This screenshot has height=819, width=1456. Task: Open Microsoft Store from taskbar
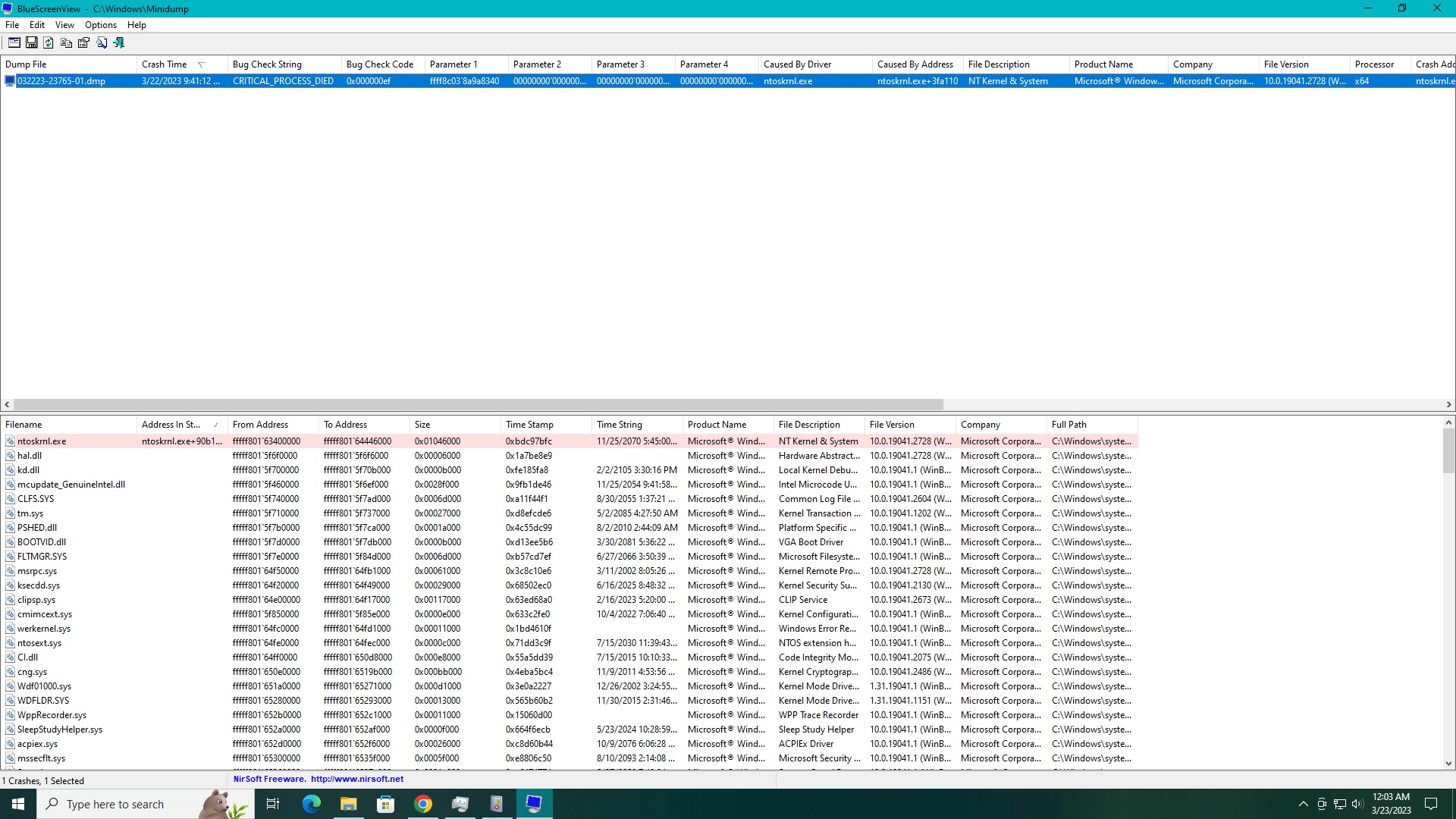[x=385, y=804]
